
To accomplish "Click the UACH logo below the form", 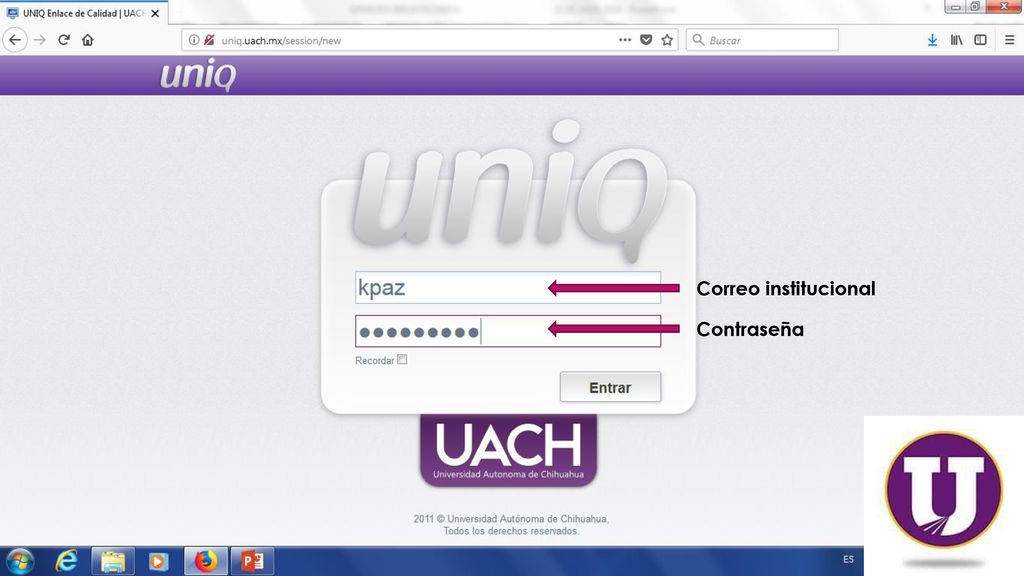I will pyautogui.click(x=508, y=451).
